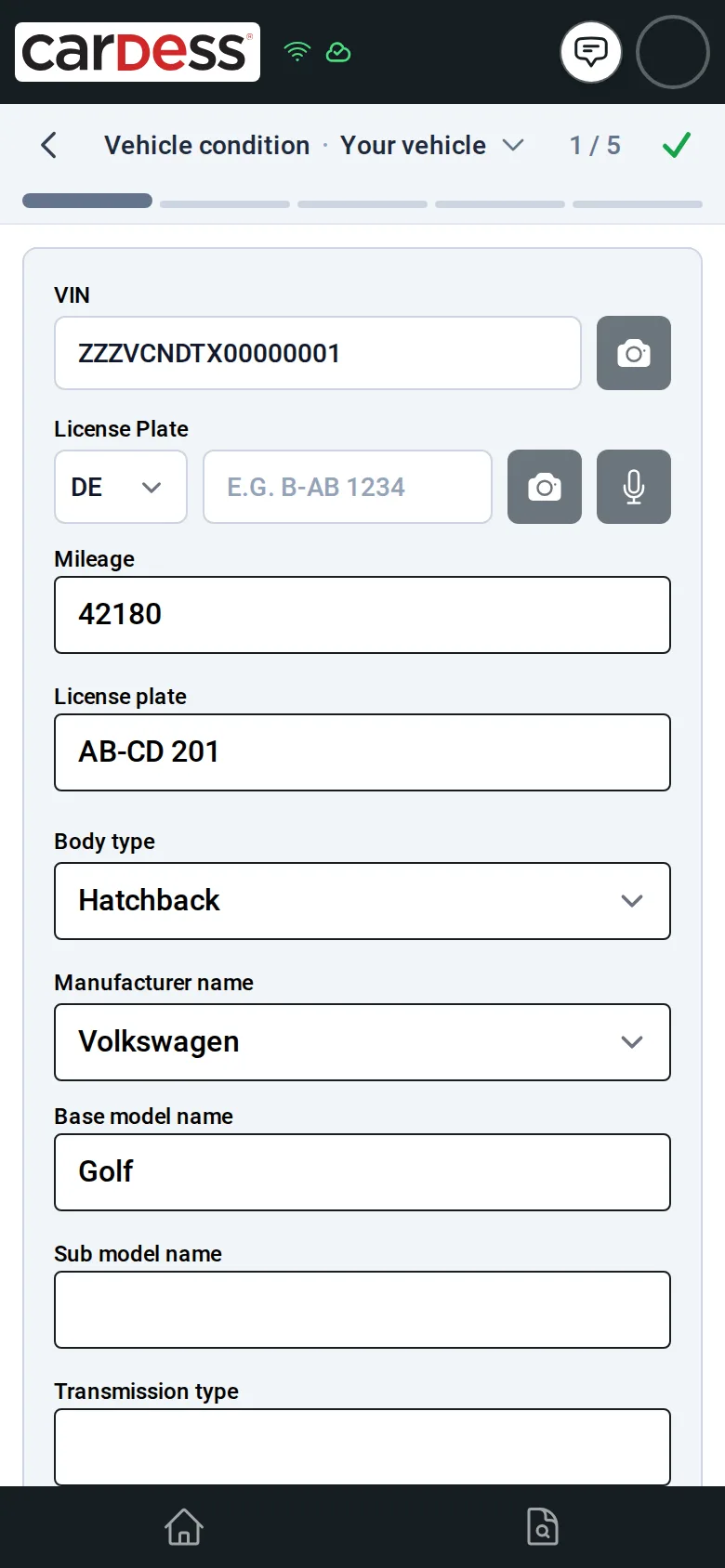725x1568 pixels.
Task: Click Base model name field Golf
Action: [362, 1172]
